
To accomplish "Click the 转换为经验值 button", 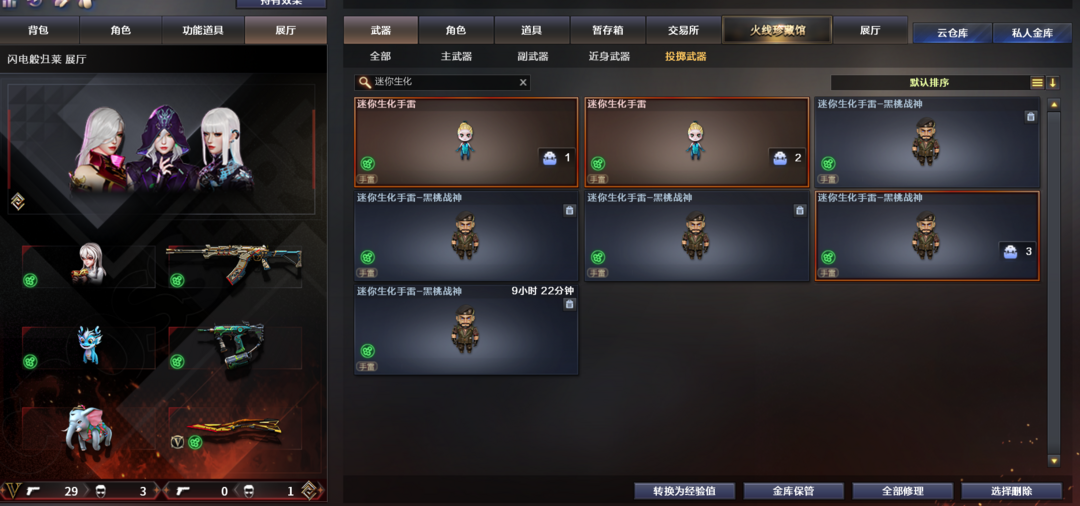I will [685, 491].
